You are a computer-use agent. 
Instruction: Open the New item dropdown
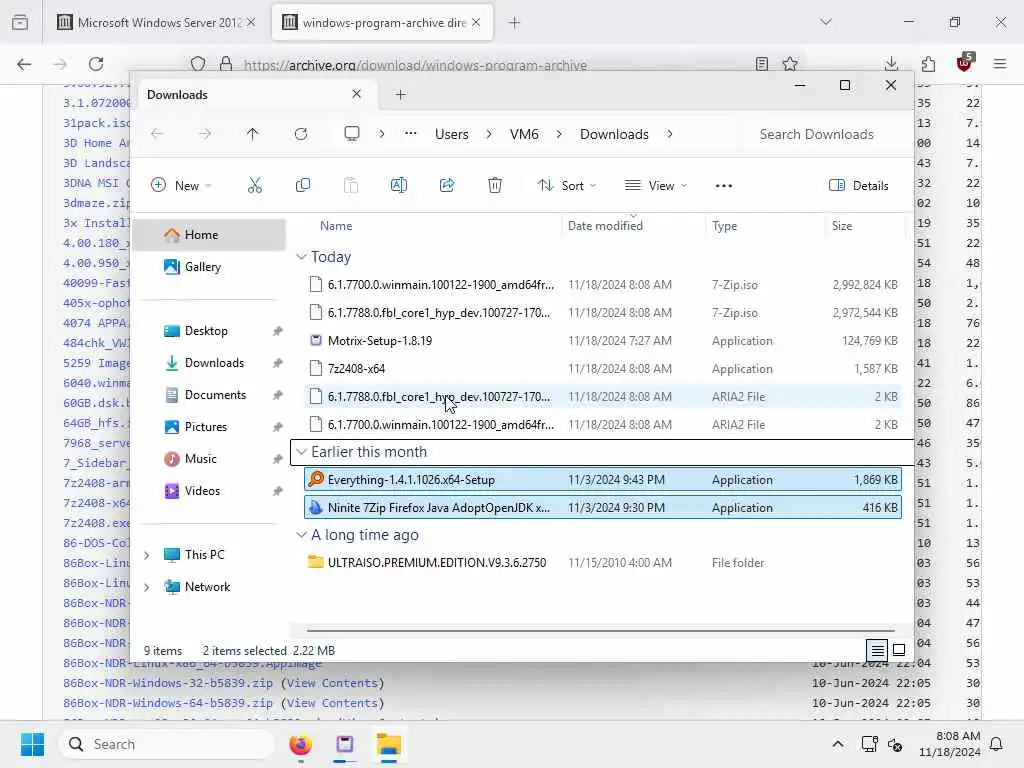click(181, 185)
